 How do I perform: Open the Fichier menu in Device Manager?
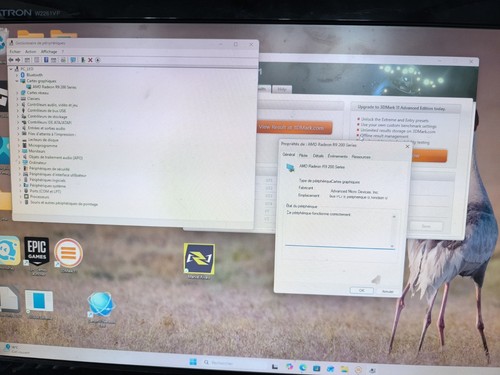(15, 51)
